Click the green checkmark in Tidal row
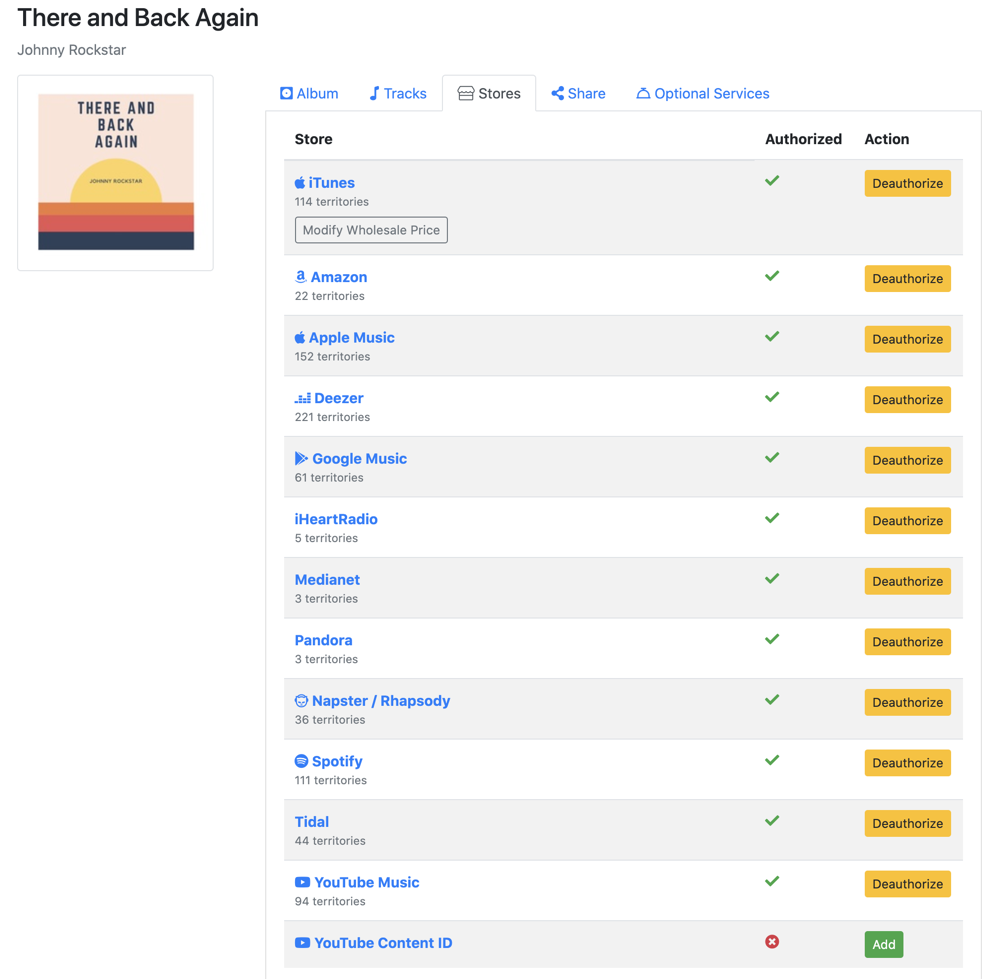Viewport: 1000px width, 979px height. tap(772, 821)
